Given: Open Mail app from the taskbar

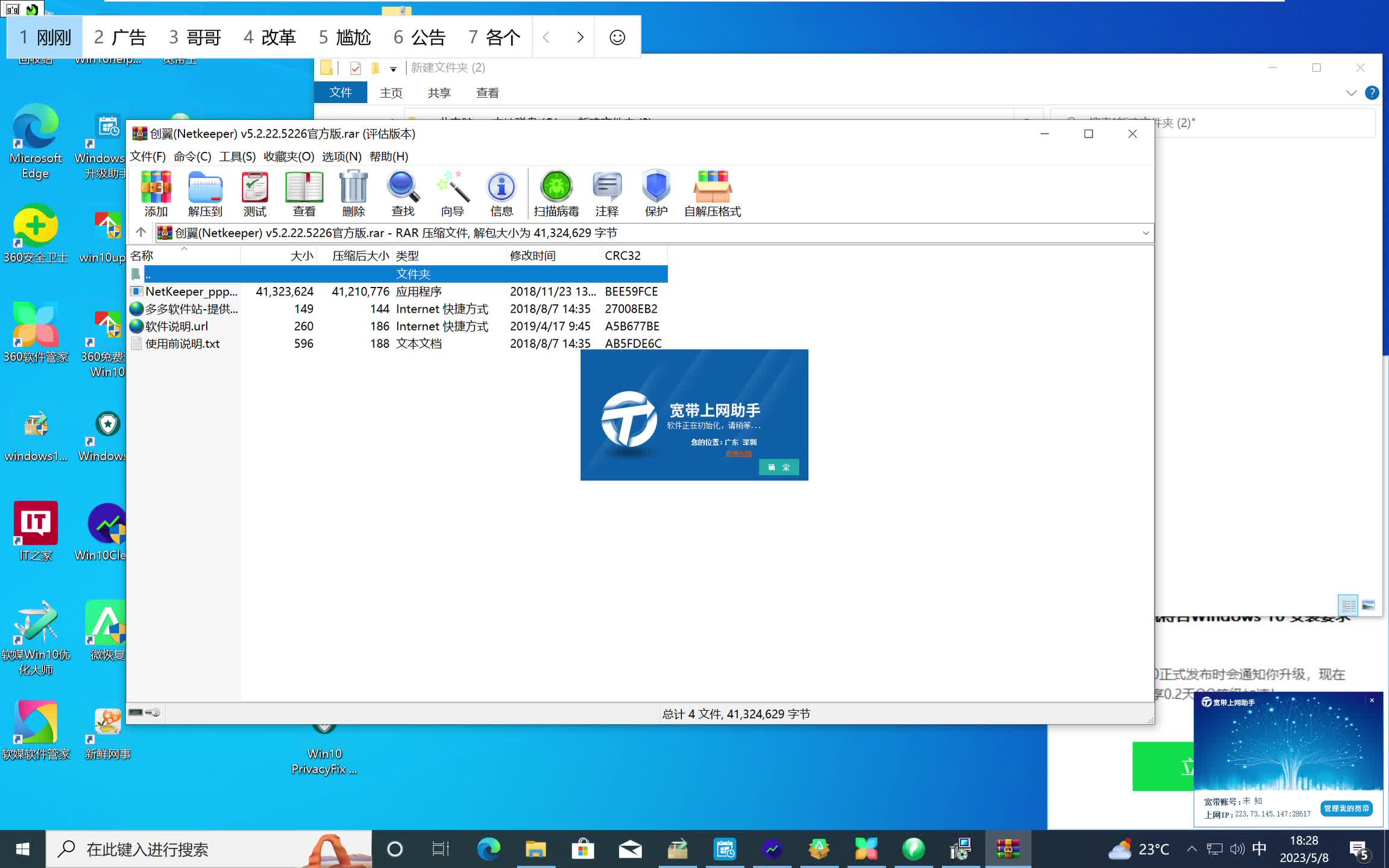Looking at the screenshot, I should click(630, 849).
